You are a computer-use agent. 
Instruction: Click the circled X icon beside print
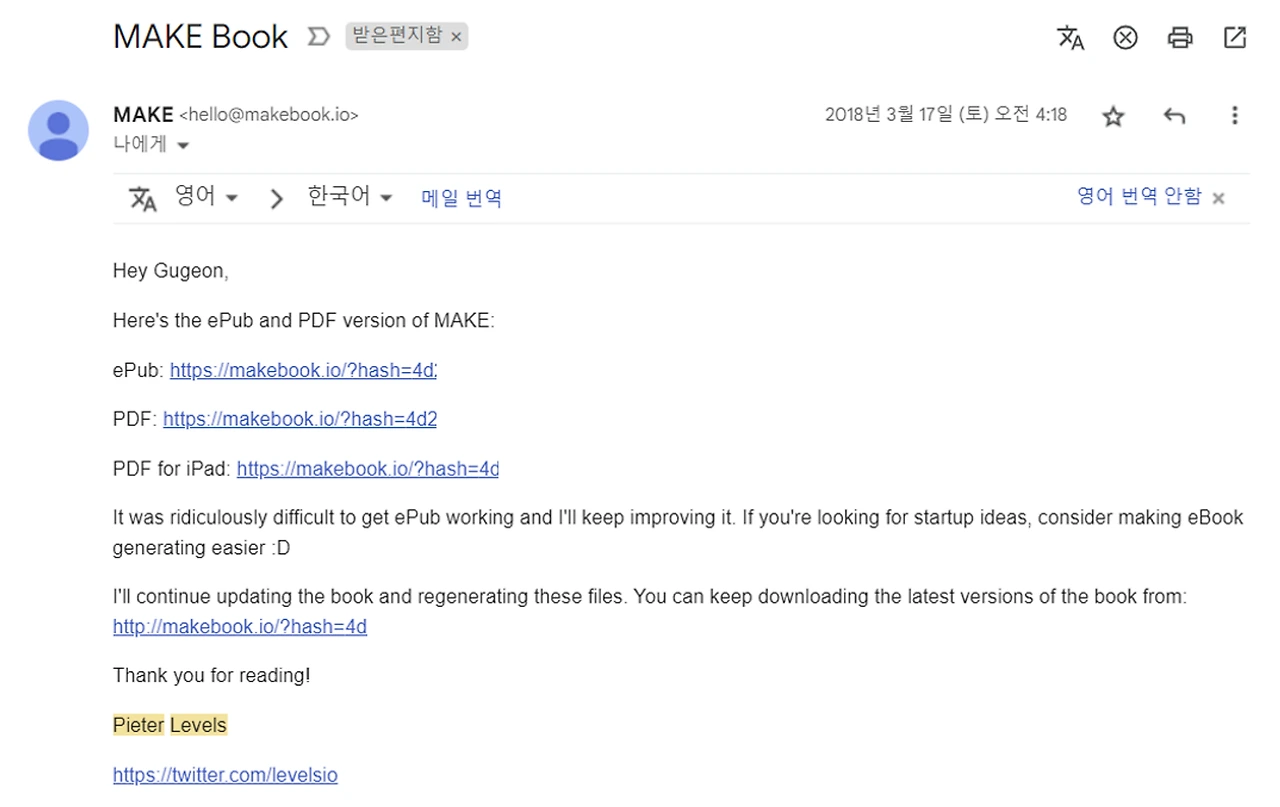coord(1126,38)
